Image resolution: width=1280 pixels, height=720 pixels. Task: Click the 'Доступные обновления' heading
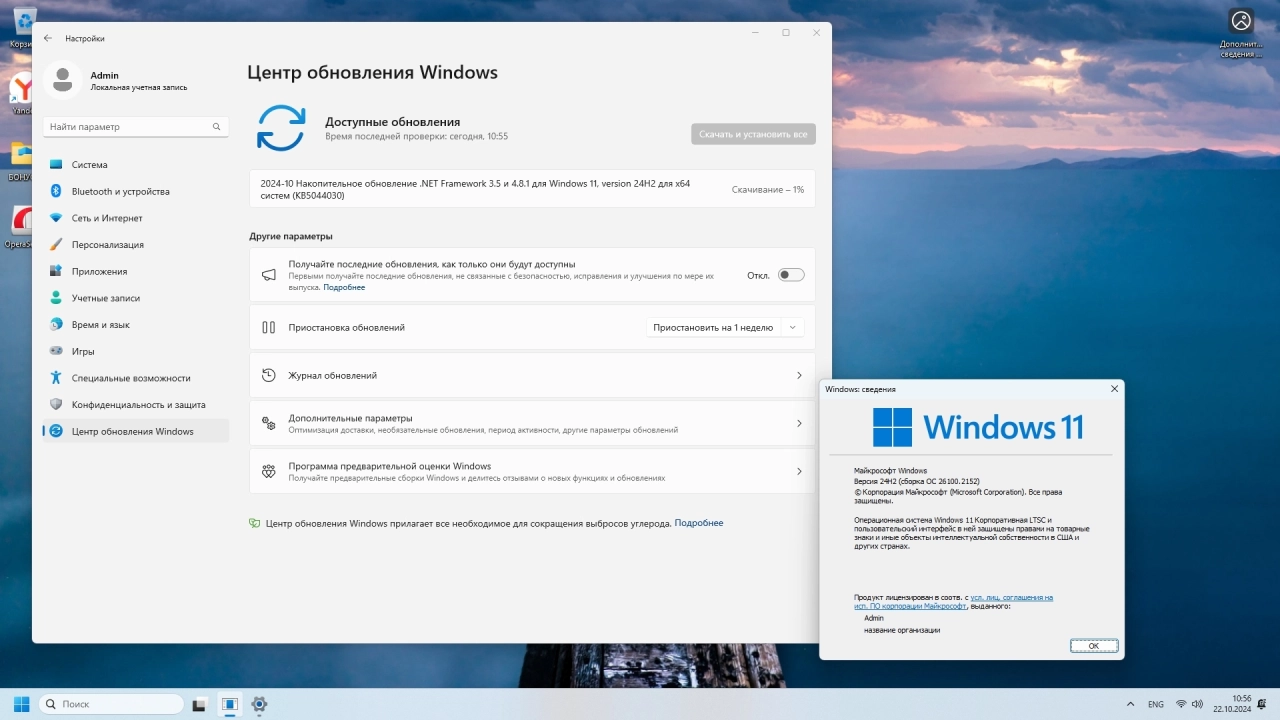coord(392,121)
